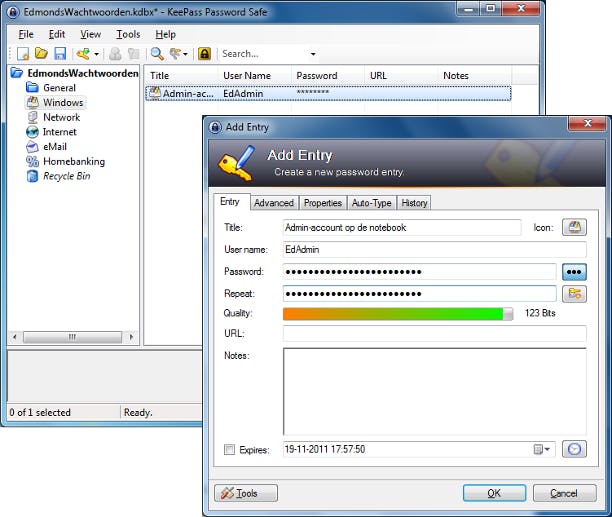The height and width of the screenshot is (517, 612).
Task: Switch to the History tab
Action: point(414,203)
